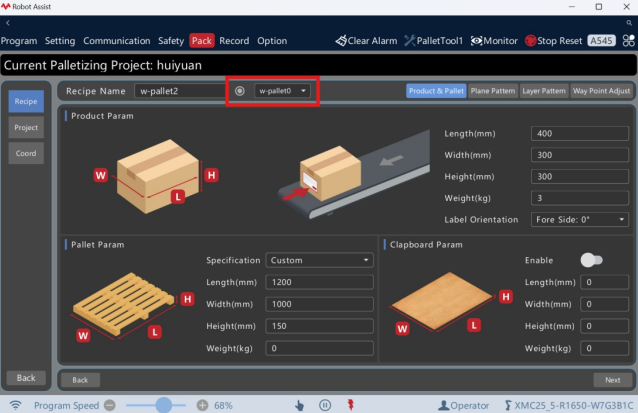Click the clapboard Length field
The height and width of the screenshot is (413, 638).
point(605,282)
